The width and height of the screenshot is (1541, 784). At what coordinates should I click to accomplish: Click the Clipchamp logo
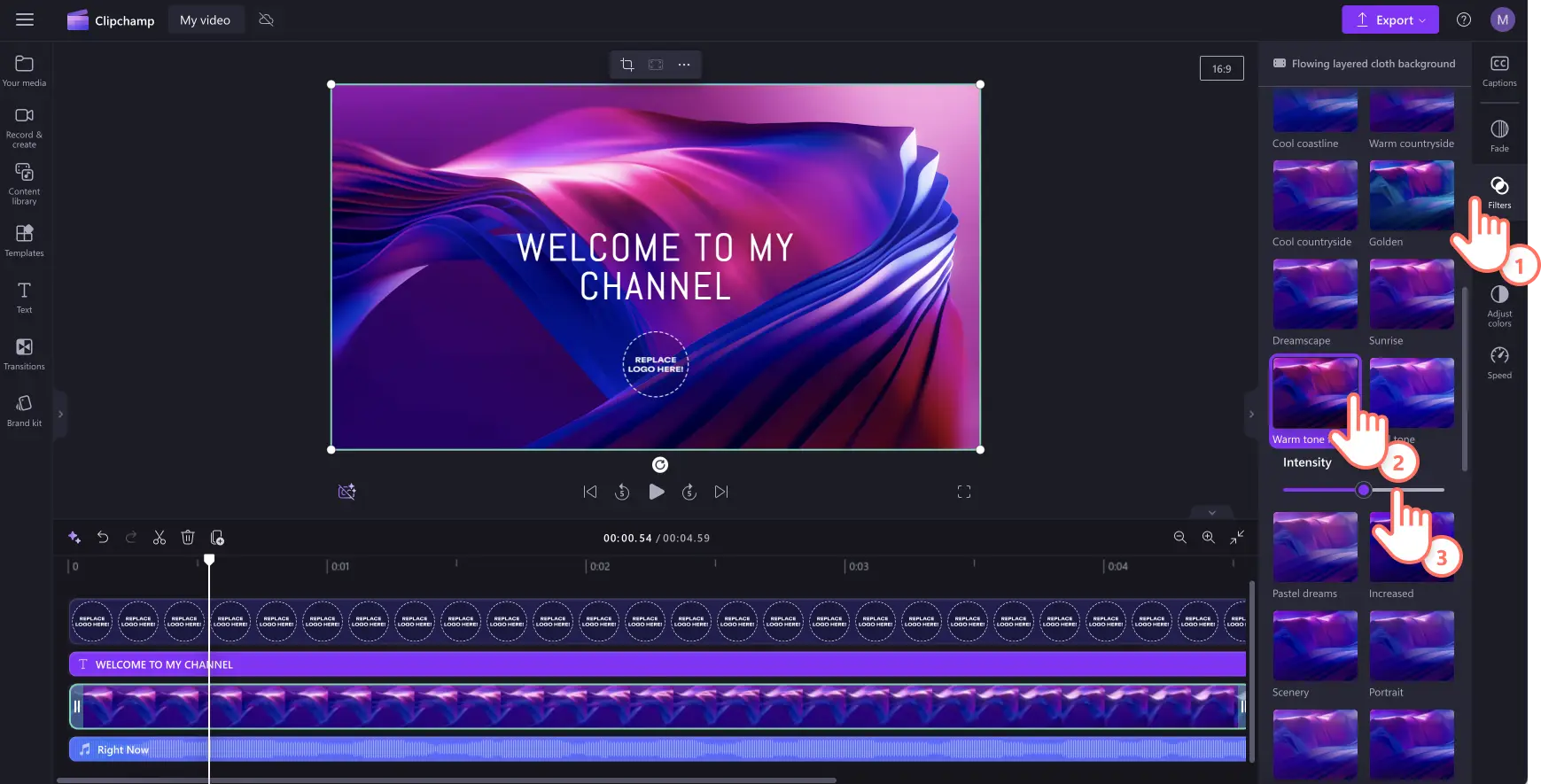111,20
